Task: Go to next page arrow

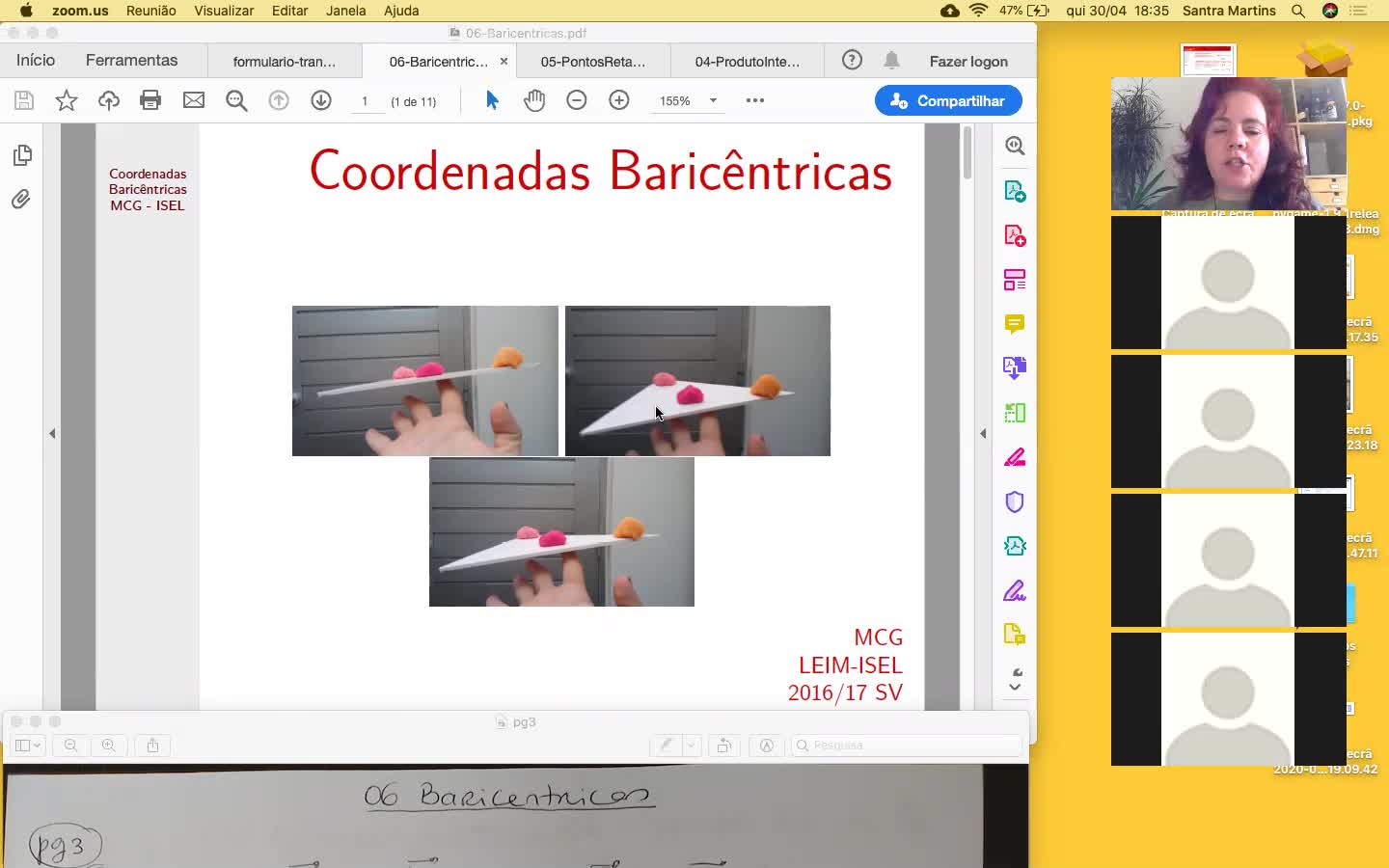Action: pyautogui.click(x=321, y=100)
